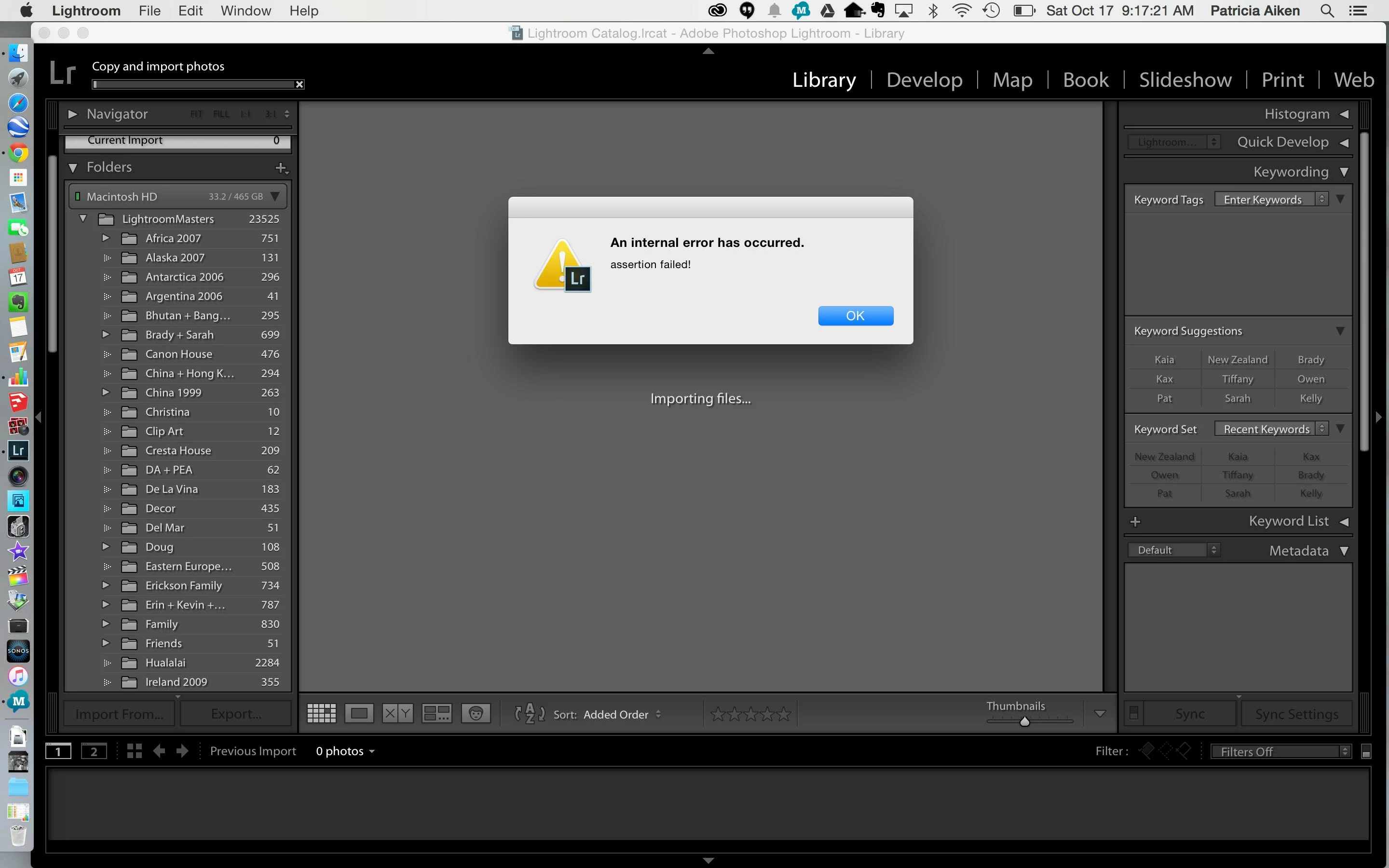Switch to the Develop module
Image resolution: width=1389 pixels, height=868 pixels.
pos(924,79)
